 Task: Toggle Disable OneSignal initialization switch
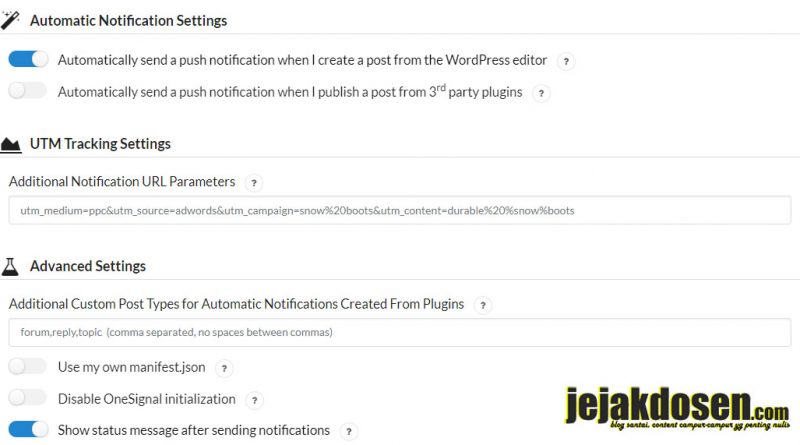(28, 398)
